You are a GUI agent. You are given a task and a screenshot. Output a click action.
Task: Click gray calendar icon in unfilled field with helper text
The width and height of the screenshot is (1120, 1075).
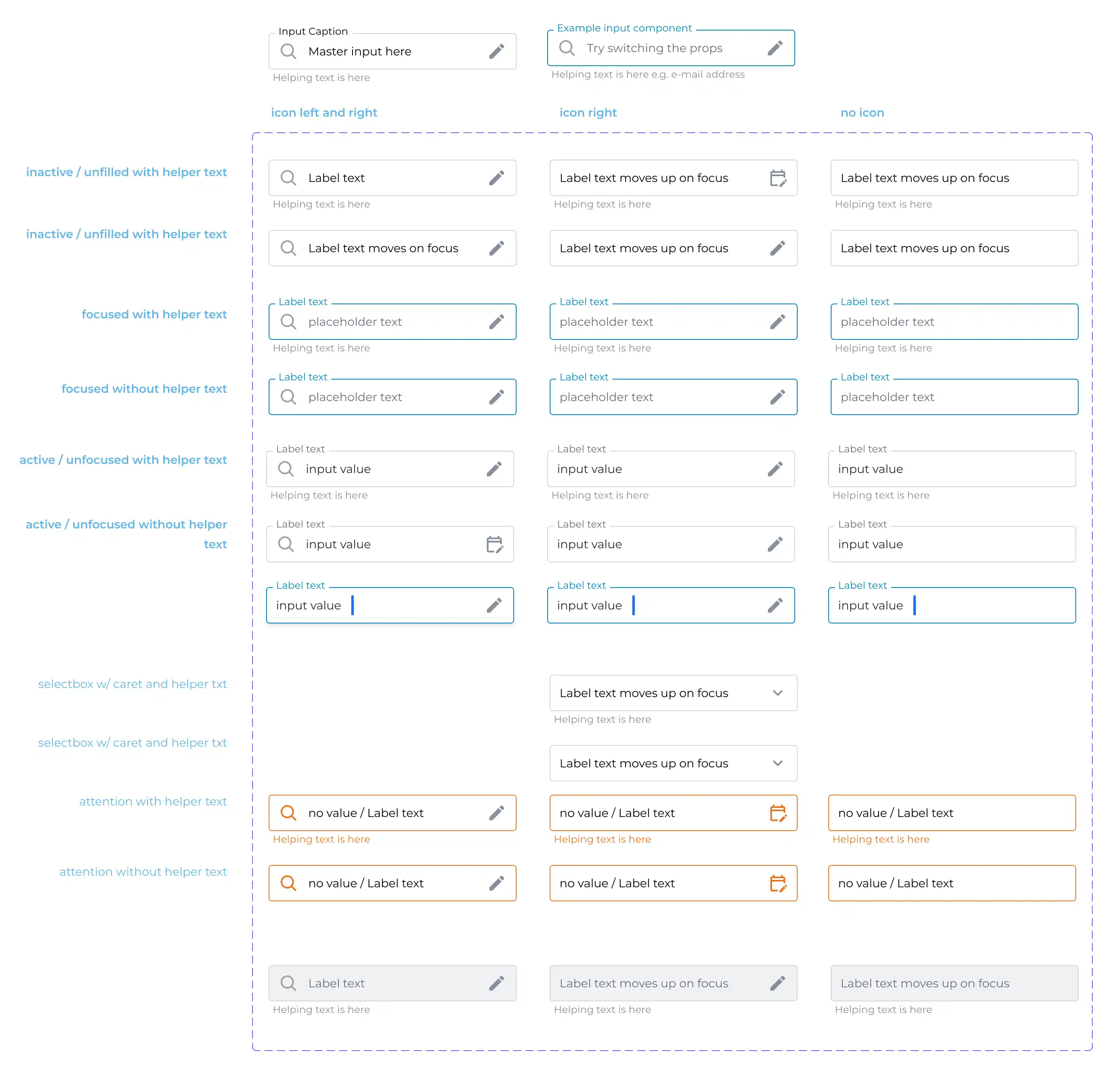click(778, 178)
